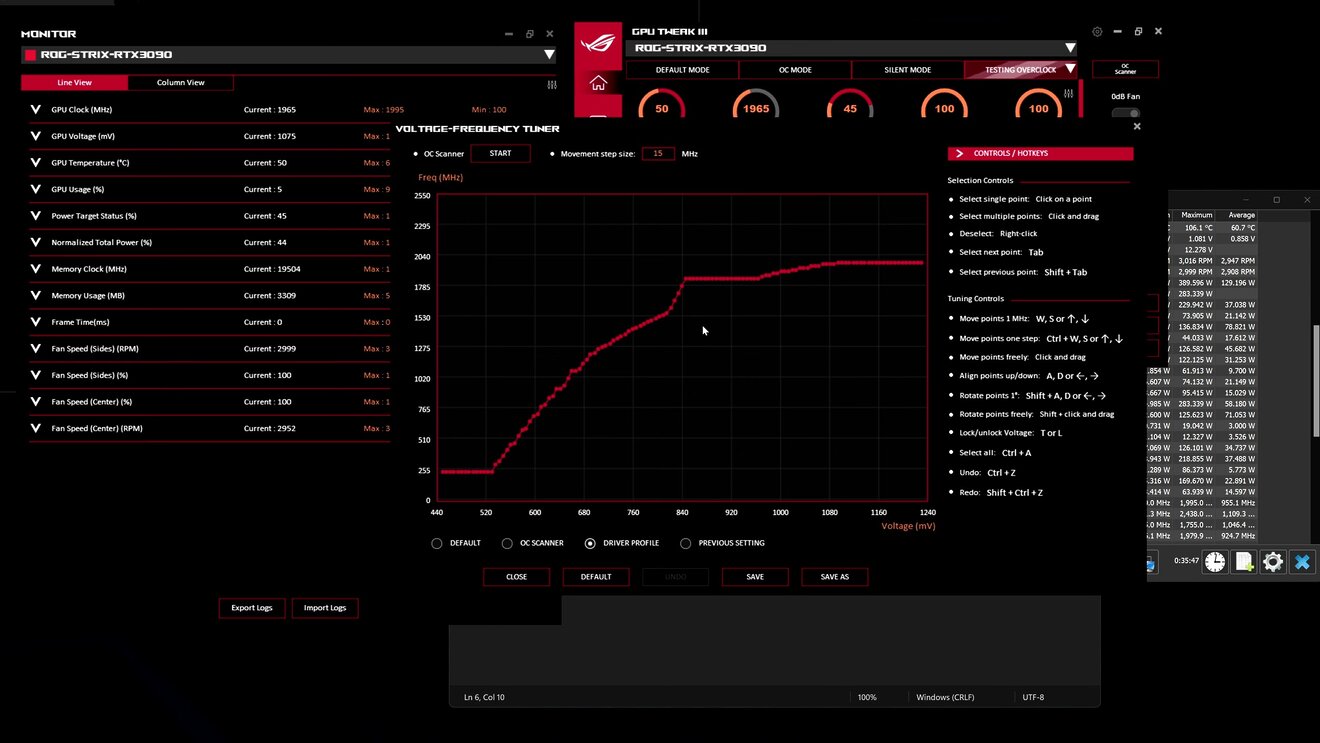Open the Testing Overclock profile dropdown arrow
Image resolution: width=1320 pixels, height=743 pixels.
pos(1070,69)
